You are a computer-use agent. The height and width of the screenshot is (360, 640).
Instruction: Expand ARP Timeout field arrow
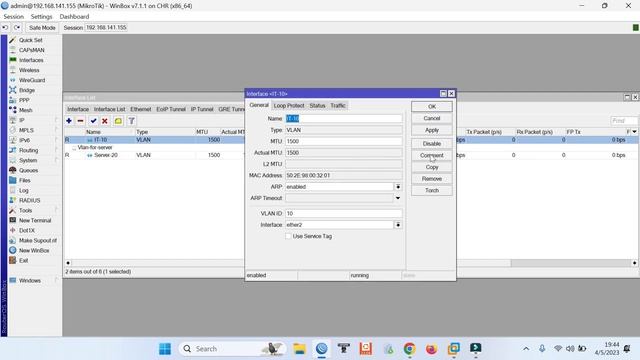398,198
